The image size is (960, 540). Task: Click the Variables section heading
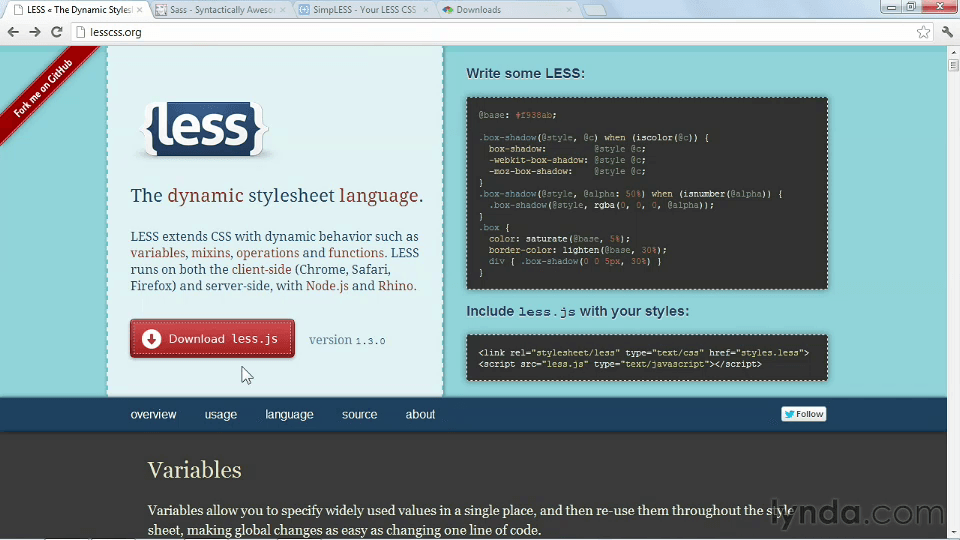point(194,470)
